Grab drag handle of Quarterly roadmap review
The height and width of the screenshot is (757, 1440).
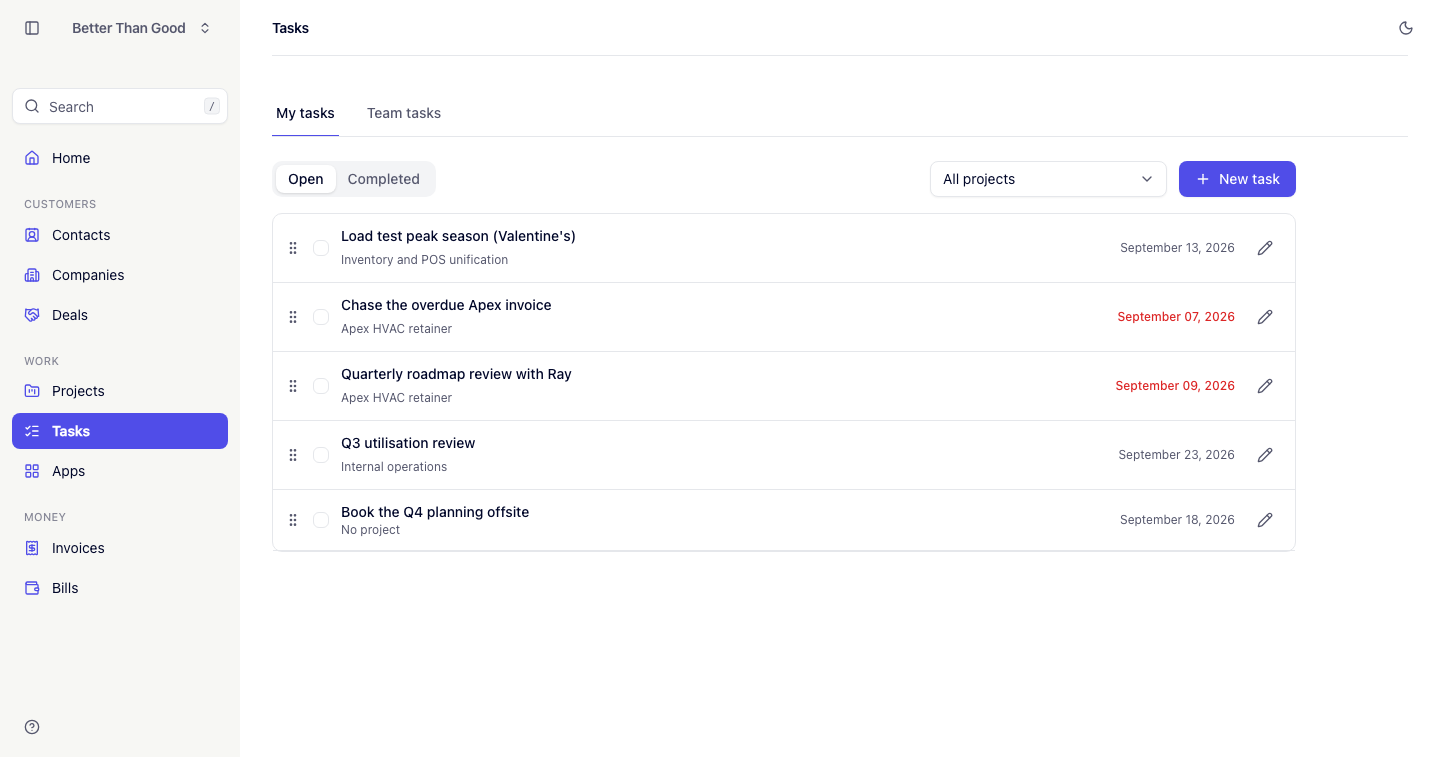coord(293,386)
